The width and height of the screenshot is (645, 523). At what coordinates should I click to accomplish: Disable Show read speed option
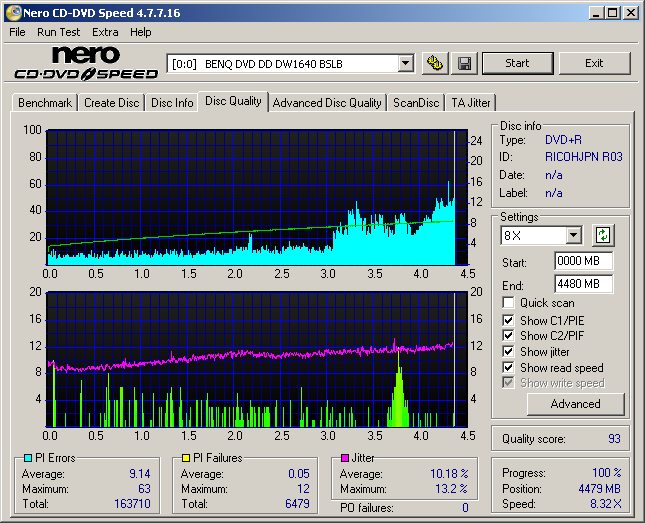tap(509, 368)
